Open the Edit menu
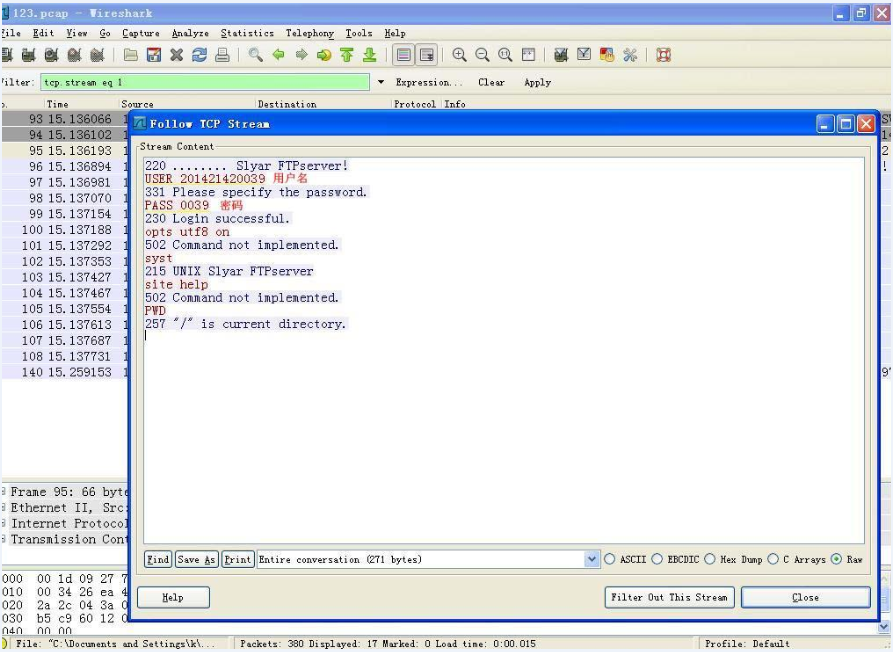The height and width of the screenshot is (652, 893). (x=43, y=33)
